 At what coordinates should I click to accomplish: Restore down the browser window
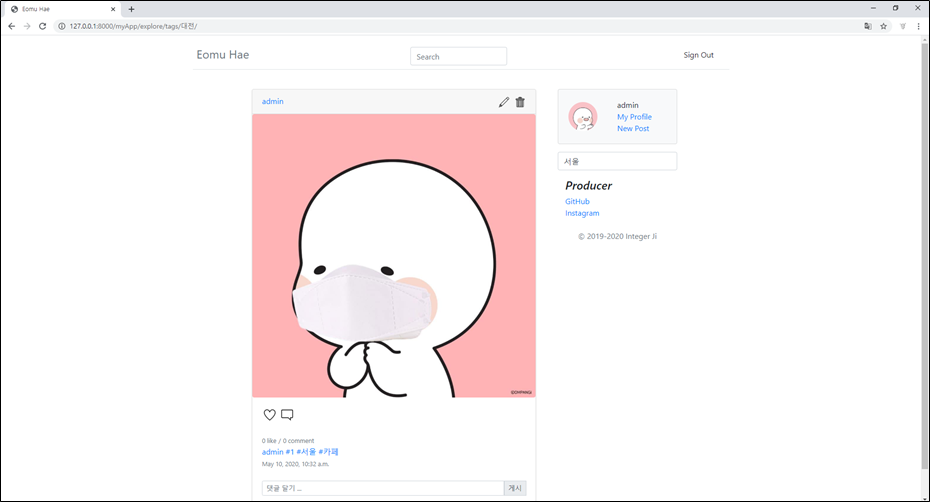(896, 8)
